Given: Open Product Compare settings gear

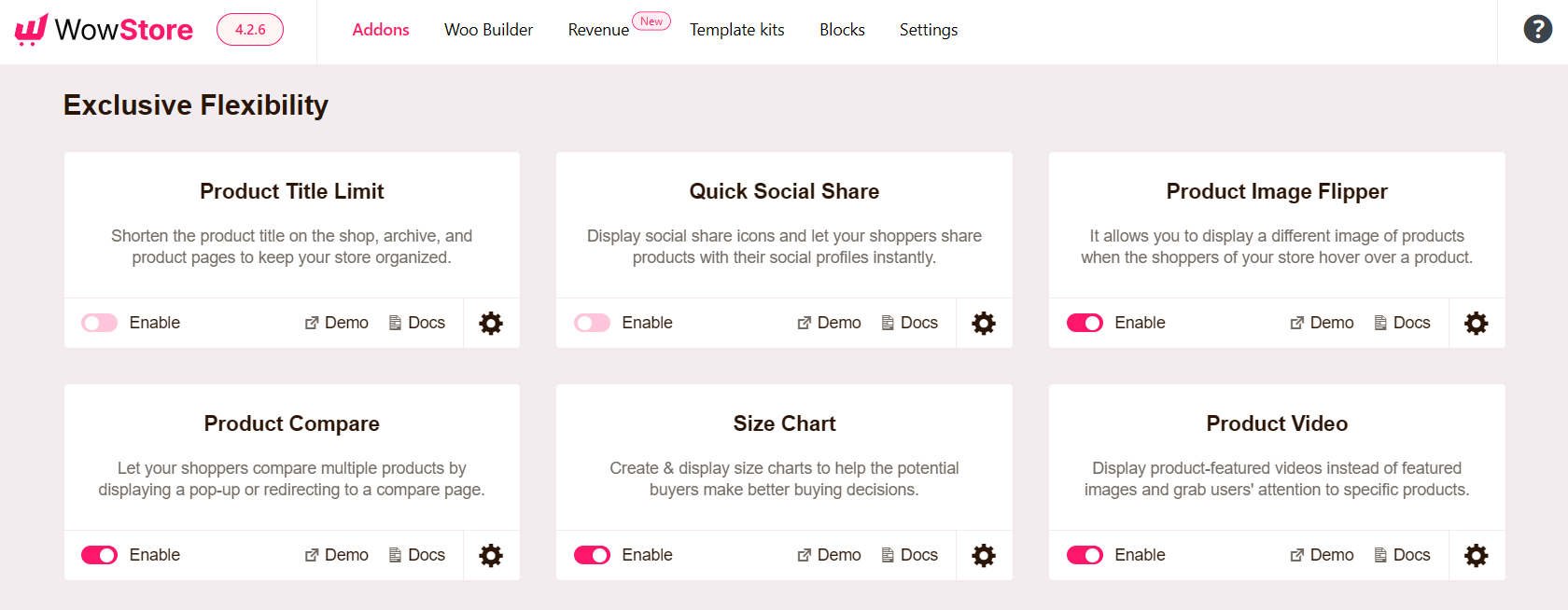Looking at the screenshot, I should click(x=491, y=555).
